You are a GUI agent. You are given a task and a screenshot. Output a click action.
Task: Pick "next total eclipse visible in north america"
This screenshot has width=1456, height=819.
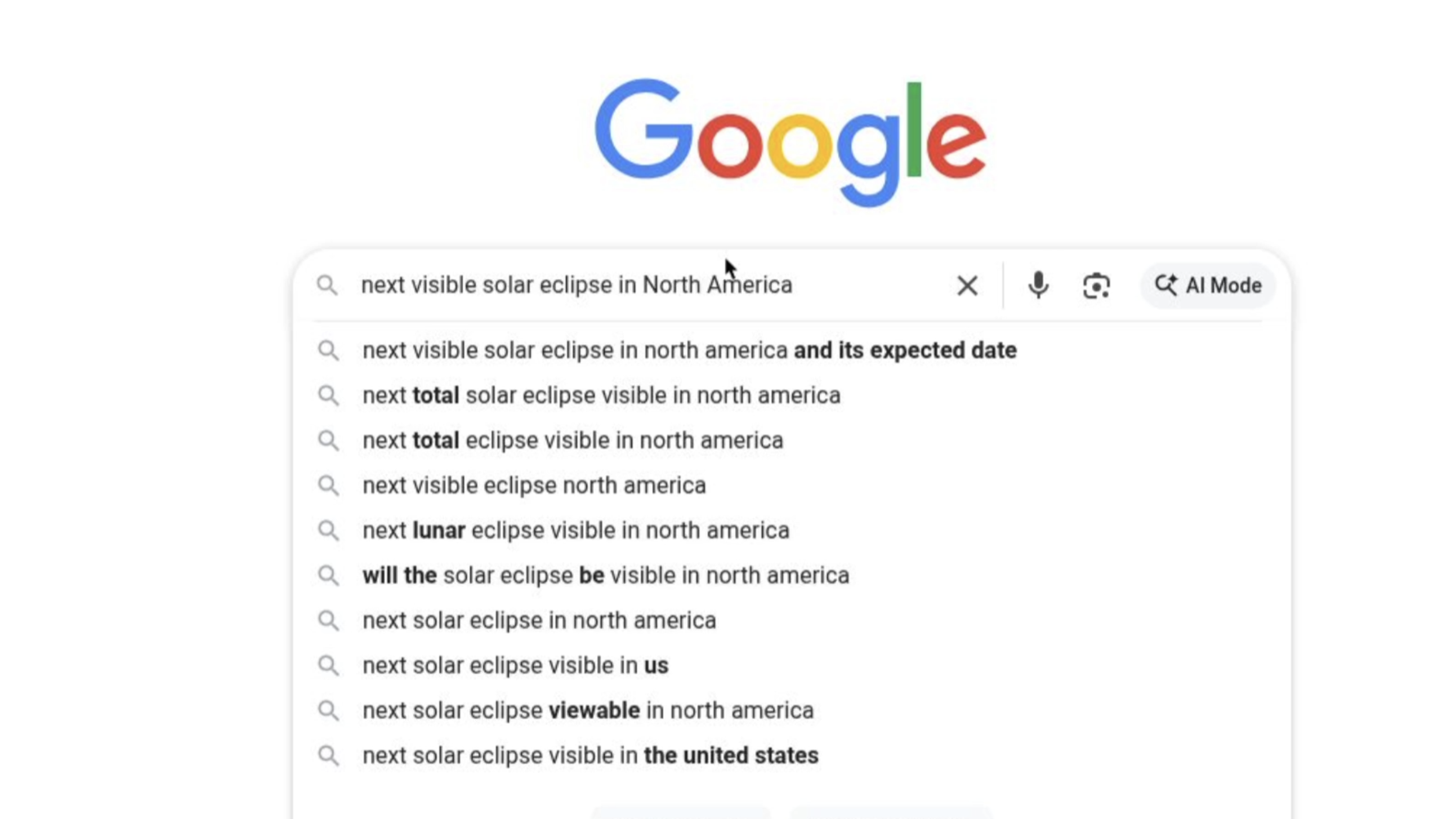pos(573,440)
